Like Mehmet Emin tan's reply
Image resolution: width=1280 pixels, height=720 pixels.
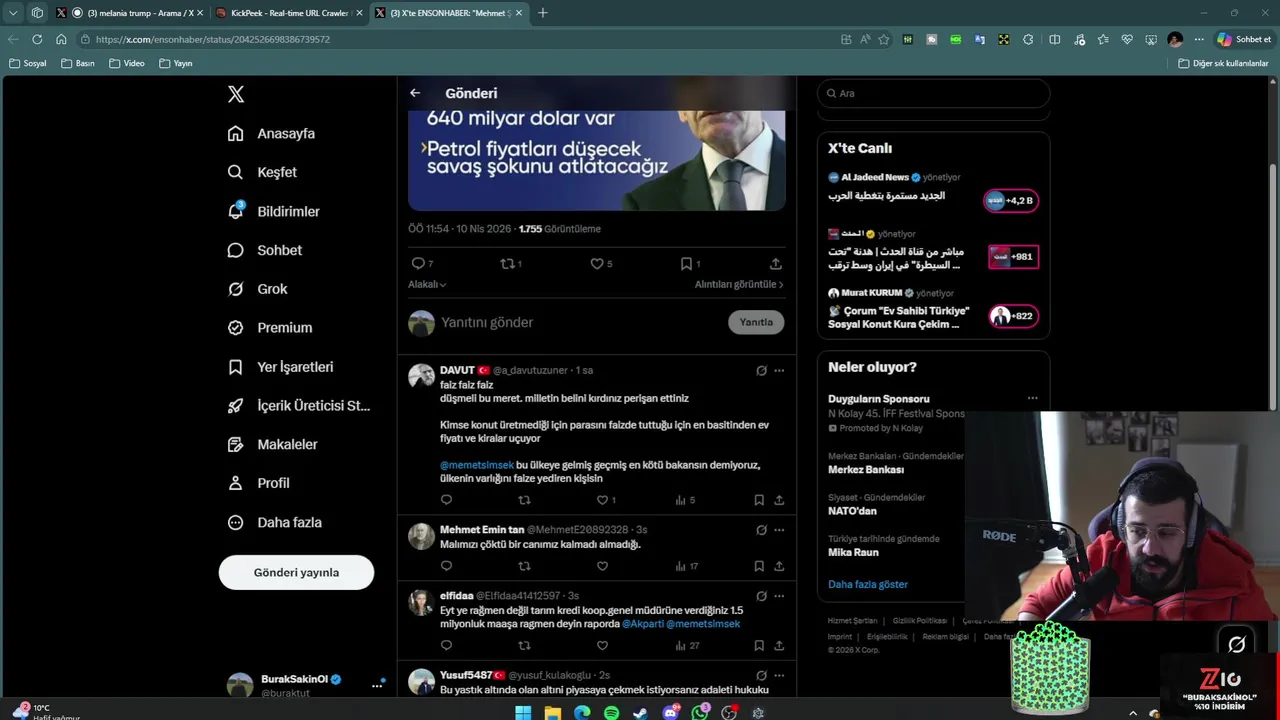pos(602,566)
